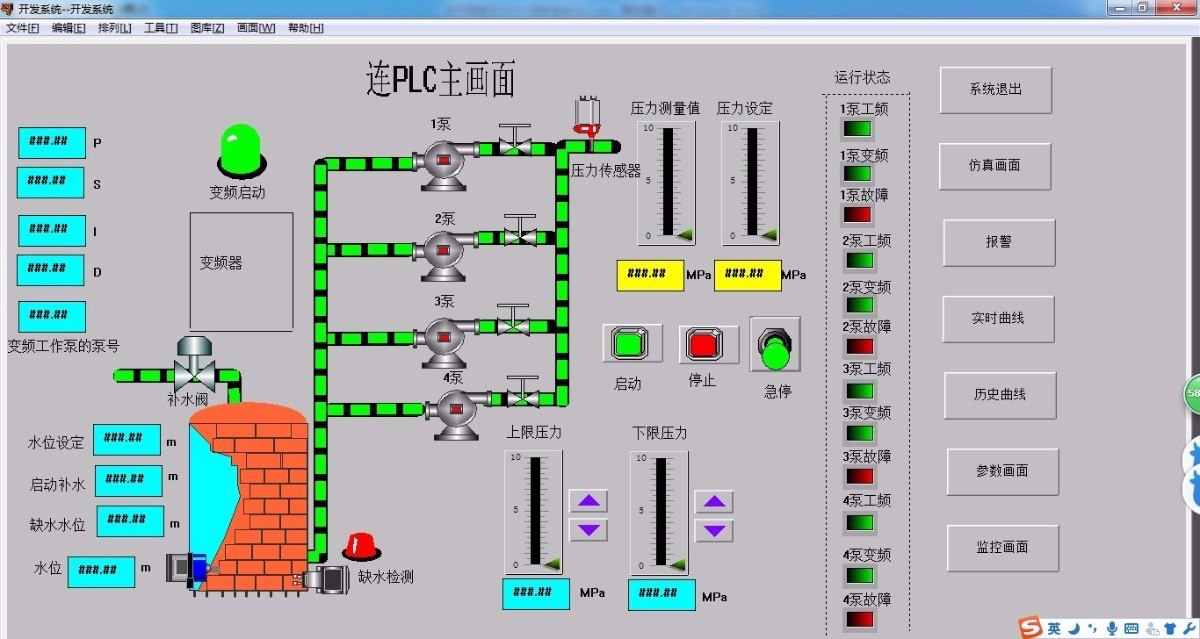Click the 上限压力 MPa value field
The image size is (1200, 639).
click(x=536, y=594)
